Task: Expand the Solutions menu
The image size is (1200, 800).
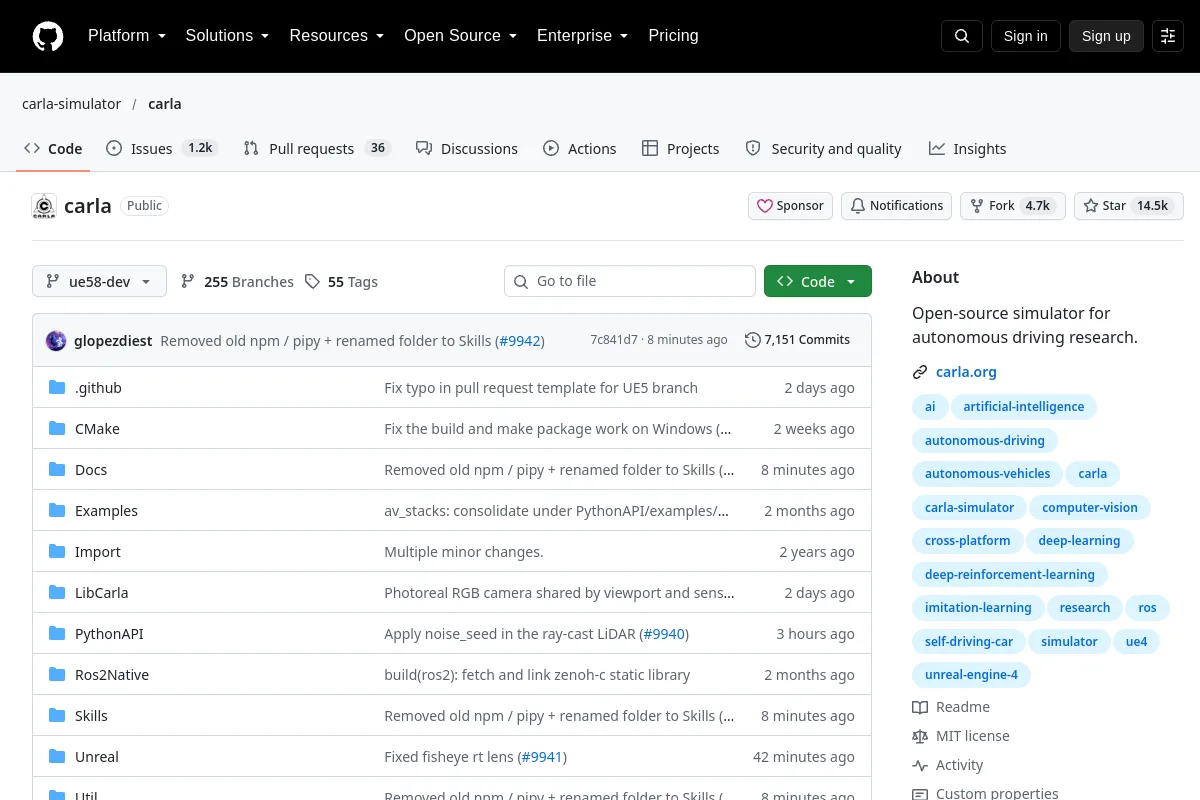Action: click(227, 36)
